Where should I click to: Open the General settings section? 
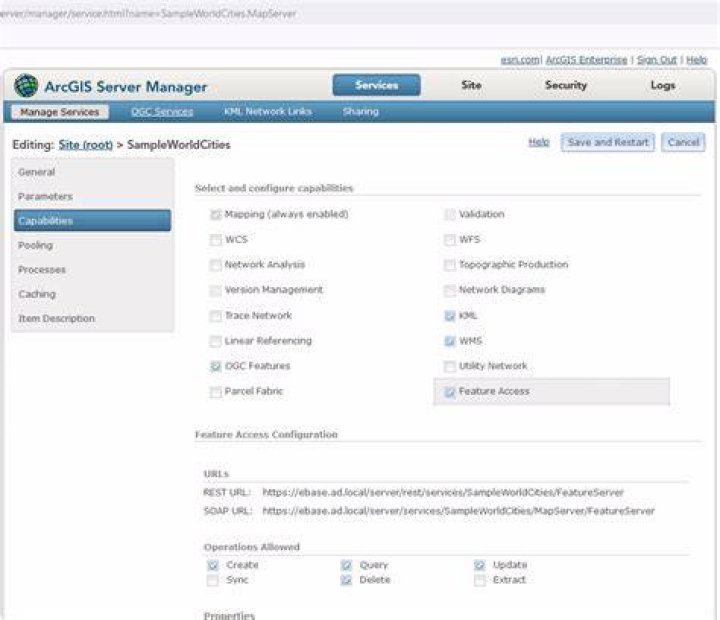[92, 172]
